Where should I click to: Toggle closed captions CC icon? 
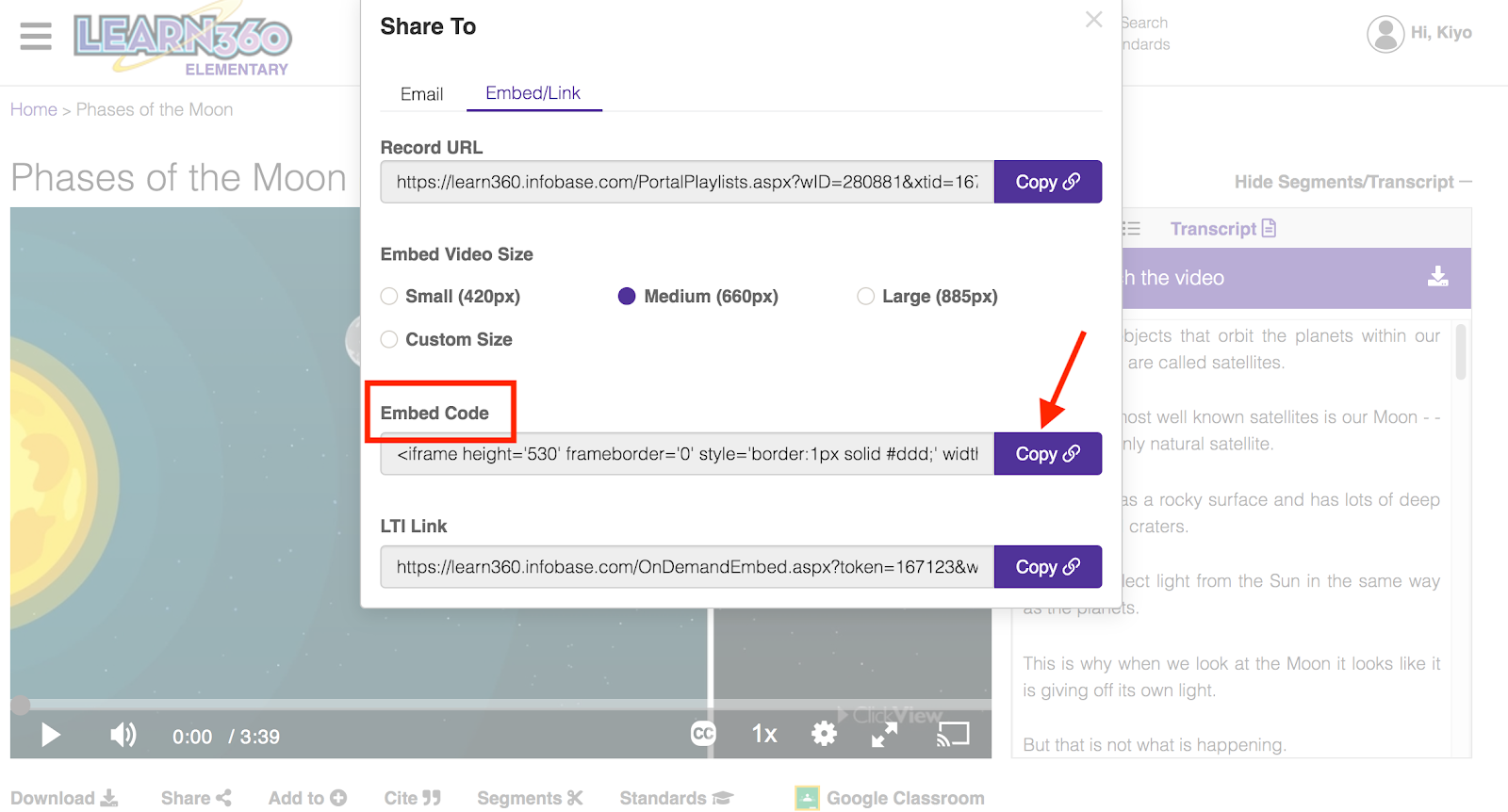tap(703, 734)
